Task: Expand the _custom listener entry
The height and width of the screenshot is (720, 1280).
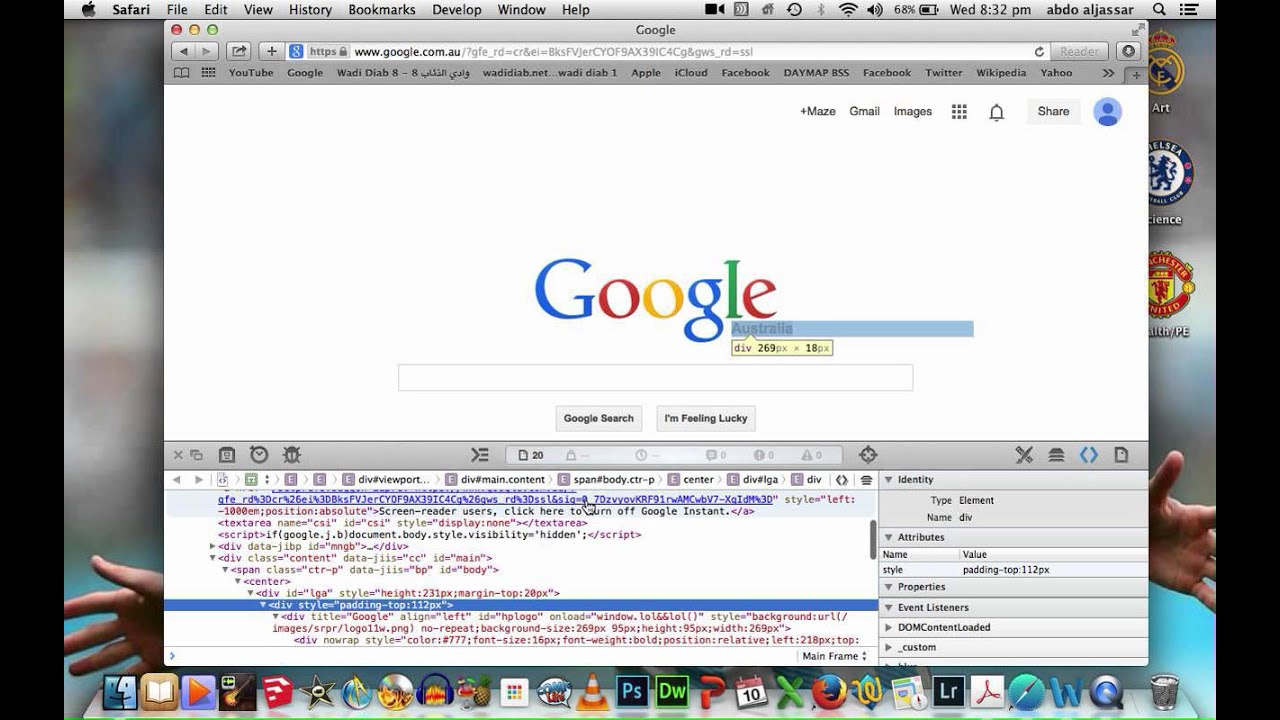Action: click(888, 647)
